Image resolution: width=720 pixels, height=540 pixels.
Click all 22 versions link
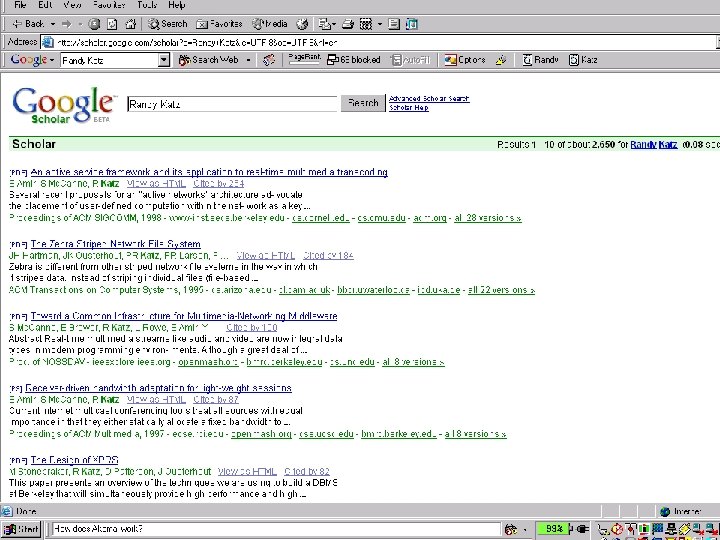coord(501,290)
